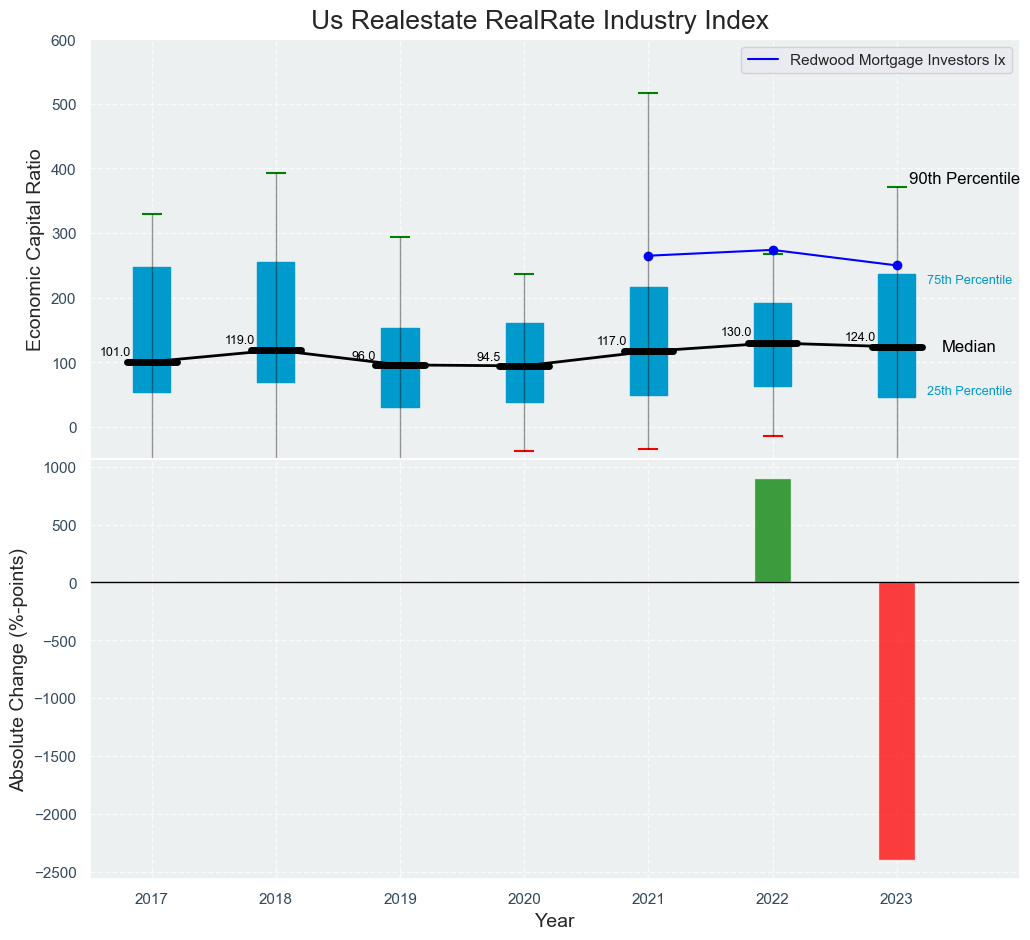Click the chart title Us Realestate RealRate Industry Index
1030x940 pixels.
pos(540,20)
